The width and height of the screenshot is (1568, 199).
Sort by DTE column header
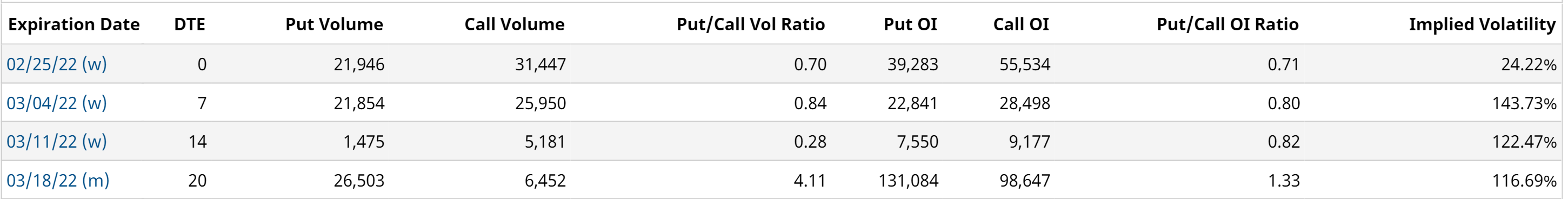point(189,24)
